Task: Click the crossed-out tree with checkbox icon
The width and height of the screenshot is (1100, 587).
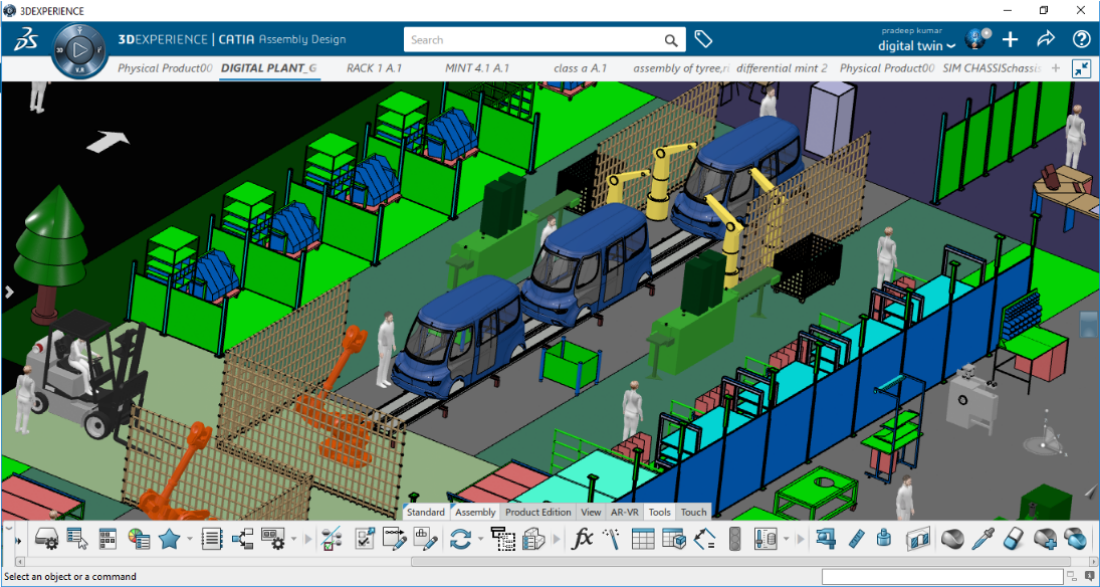Action: point(331,539)
